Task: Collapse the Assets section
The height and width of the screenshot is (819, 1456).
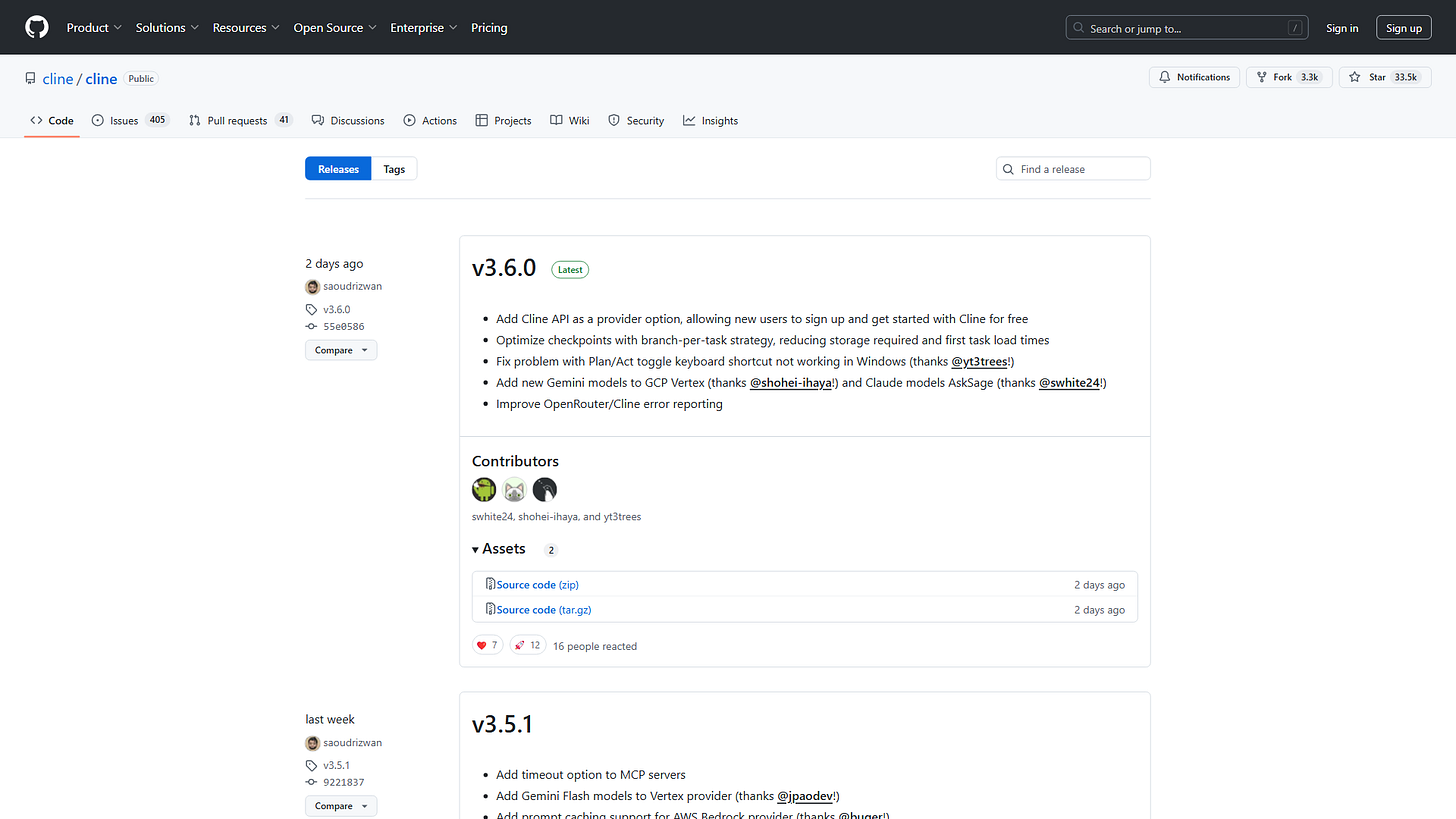Action: (499, 549)
